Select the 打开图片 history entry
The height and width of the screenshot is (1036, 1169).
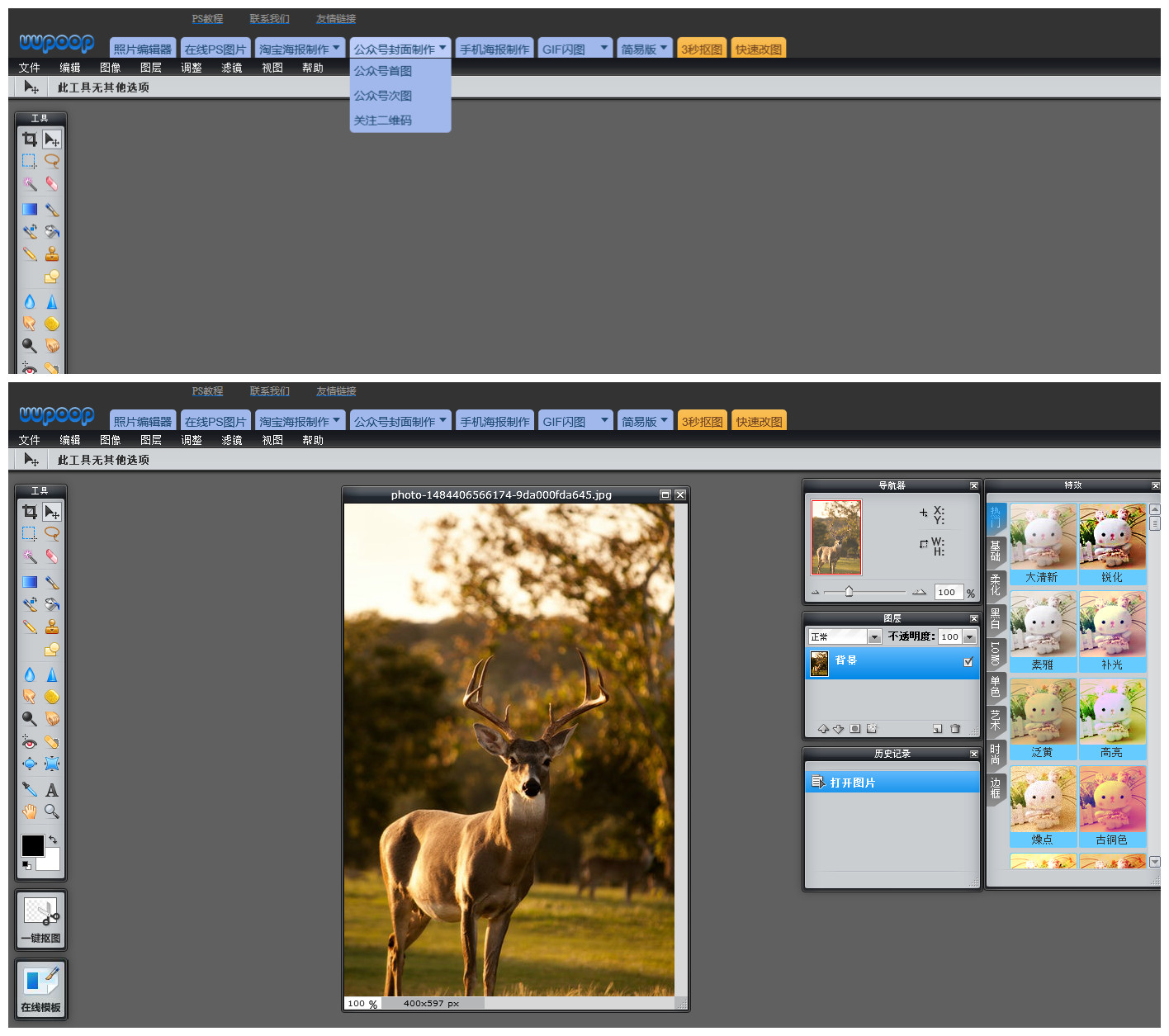[x=892, y=782]
